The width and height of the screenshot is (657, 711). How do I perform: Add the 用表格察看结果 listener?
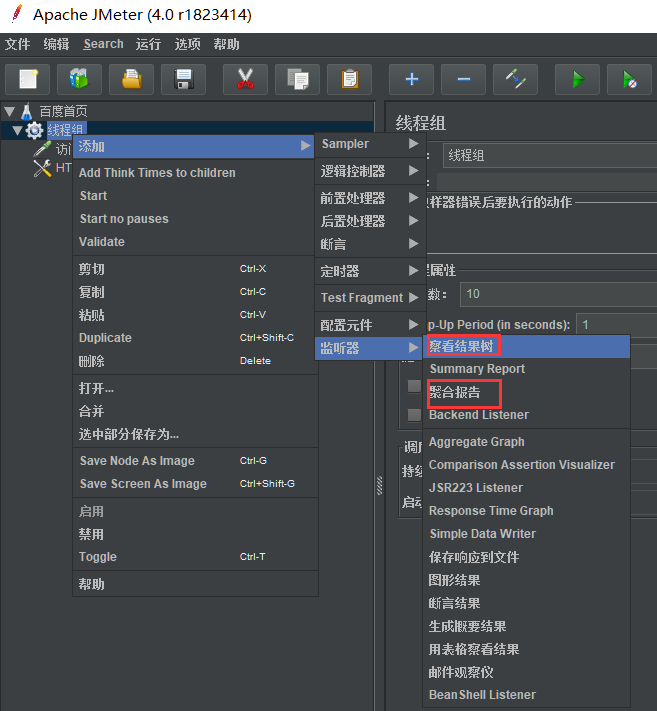(x=526, y=649)
